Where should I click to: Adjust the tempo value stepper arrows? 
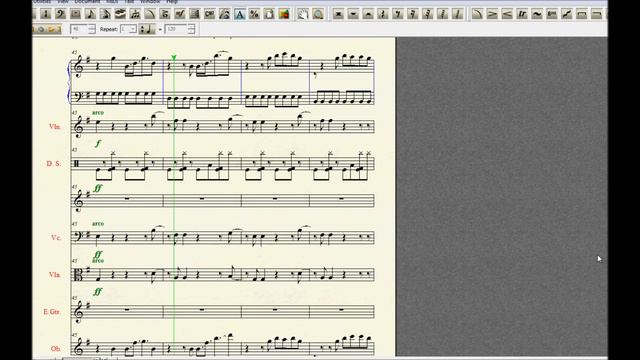(x=191, y=29)
